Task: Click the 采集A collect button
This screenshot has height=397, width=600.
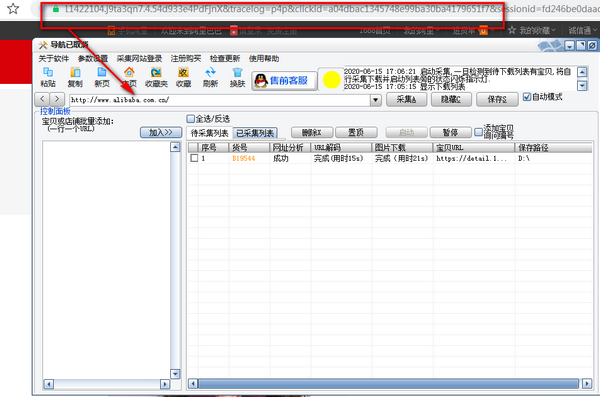Action: (x=406, y=100)
